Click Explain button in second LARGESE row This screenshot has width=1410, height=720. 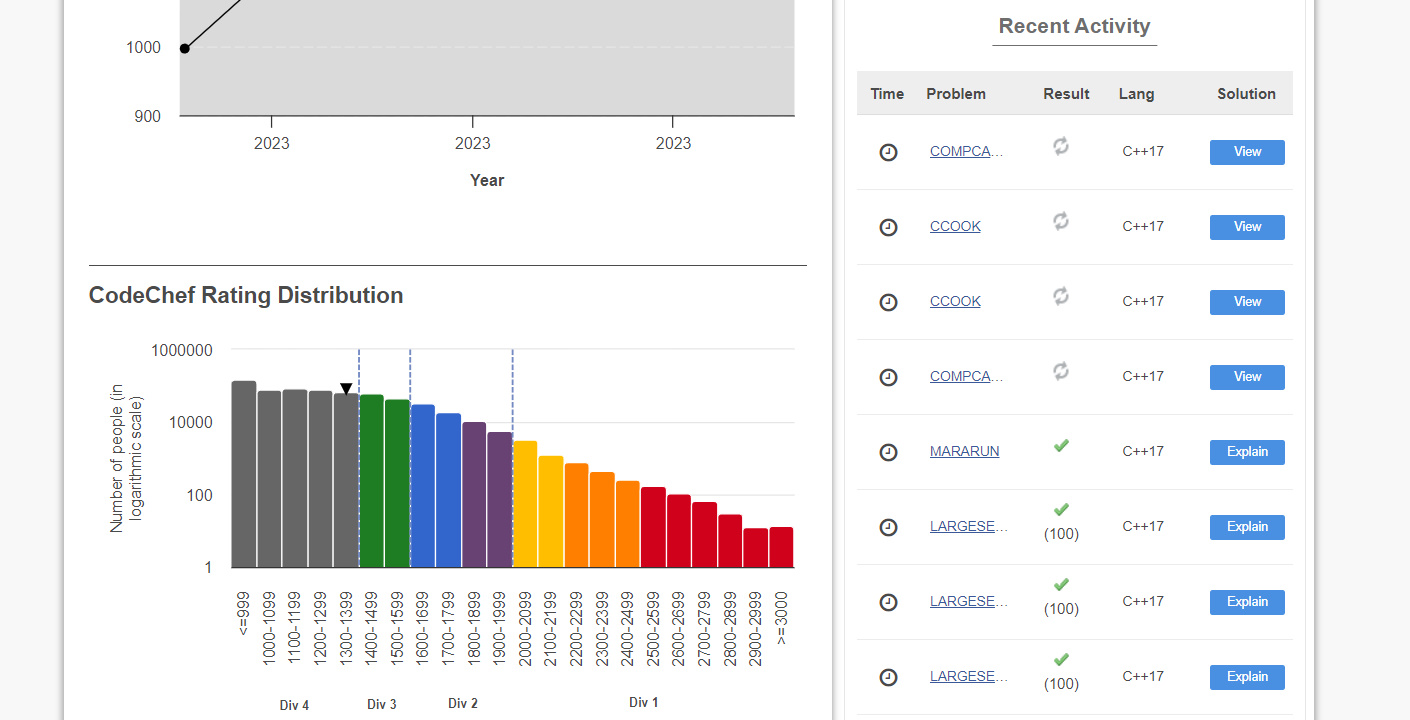pos(1247,602)
